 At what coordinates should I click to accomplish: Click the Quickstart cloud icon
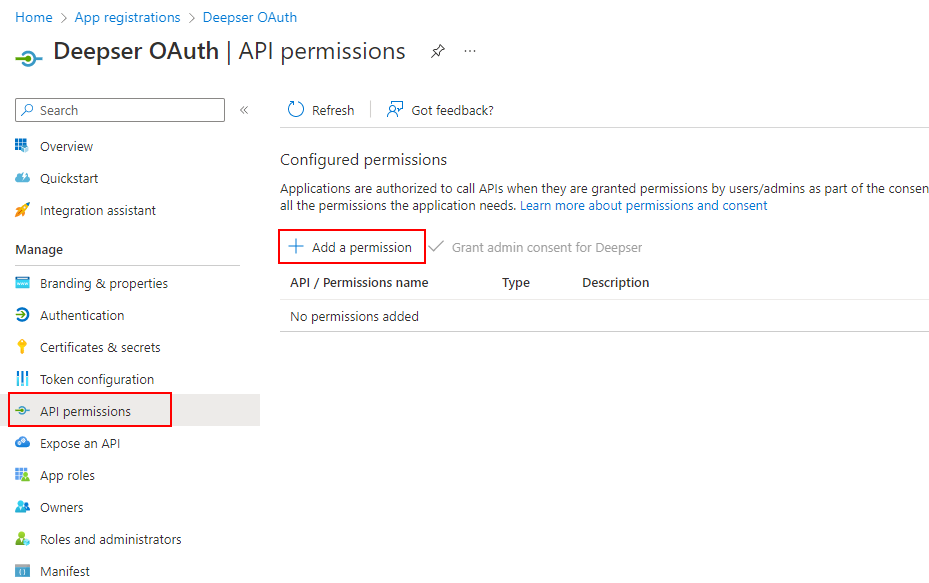22,178
